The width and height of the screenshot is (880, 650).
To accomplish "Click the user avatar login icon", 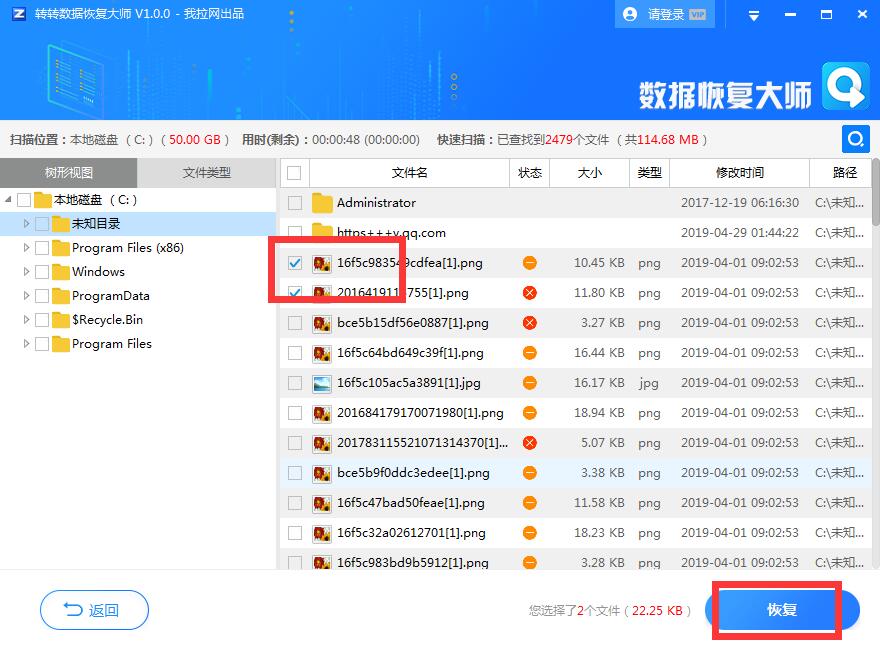I will point(629,14).
